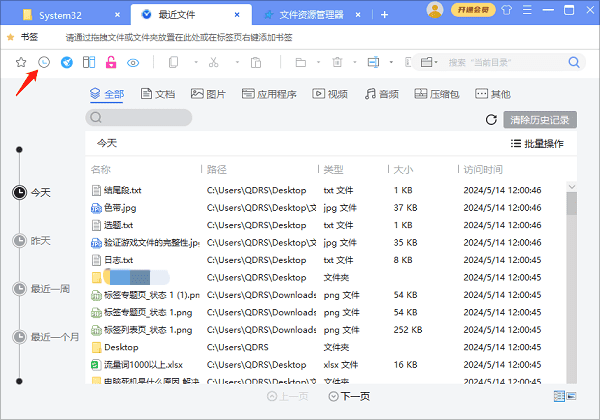Open the hamburger main menu

[x=527, y=10]
